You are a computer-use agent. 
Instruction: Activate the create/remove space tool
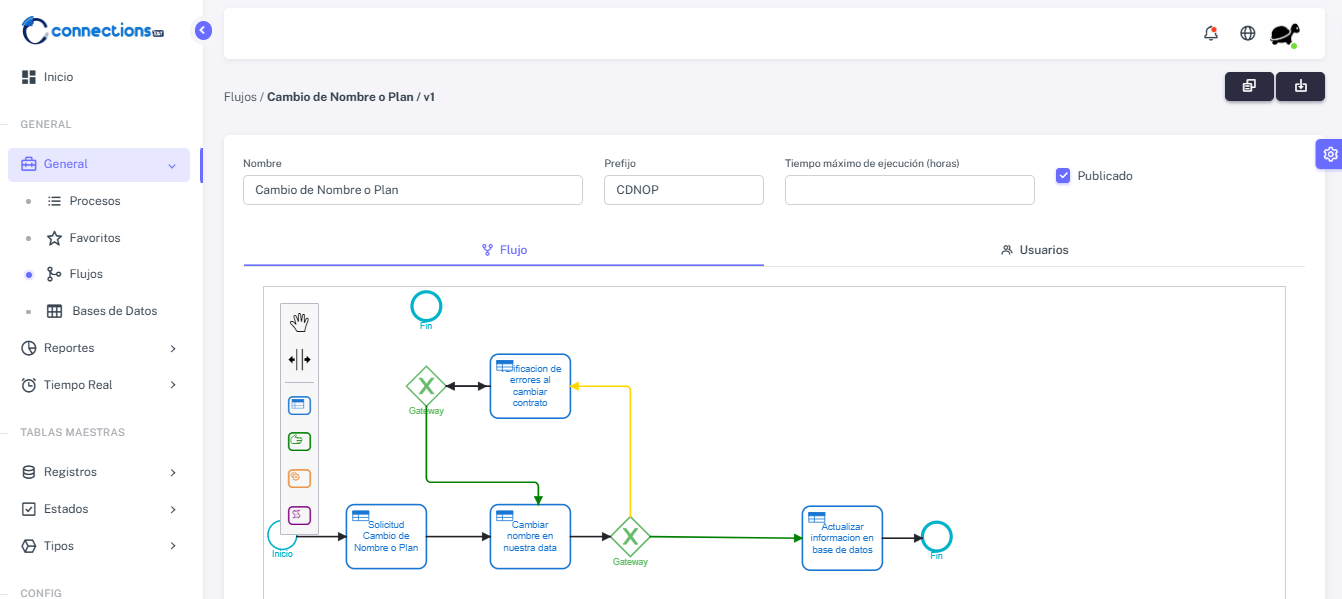point(299,359)
